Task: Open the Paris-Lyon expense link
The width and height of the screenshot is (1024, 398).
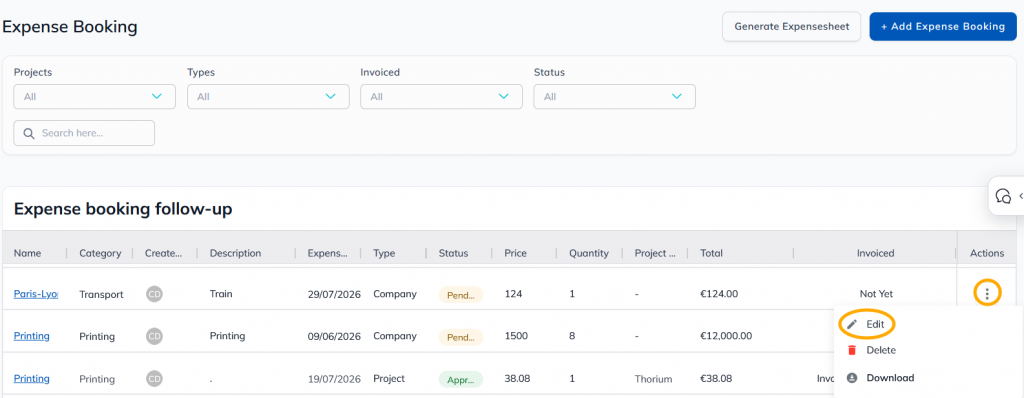Action: pos(36,294)
